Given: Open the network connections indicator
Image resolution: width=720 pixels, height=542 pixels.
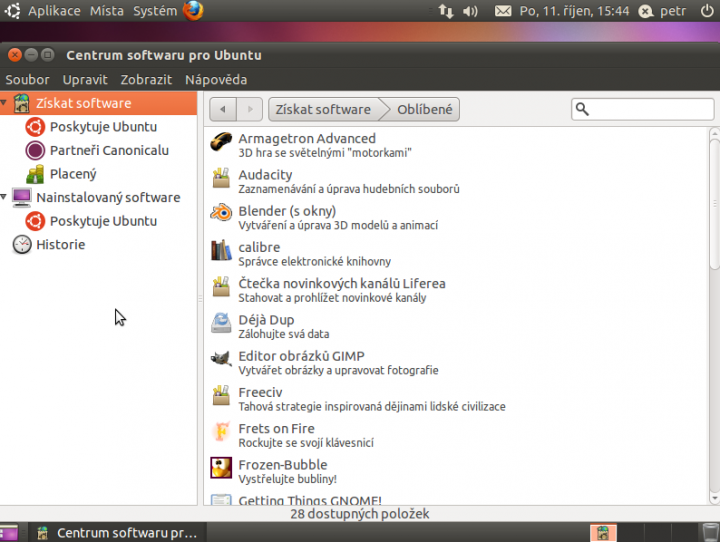Looking at the screenshot, I should [x=446, y=11].
